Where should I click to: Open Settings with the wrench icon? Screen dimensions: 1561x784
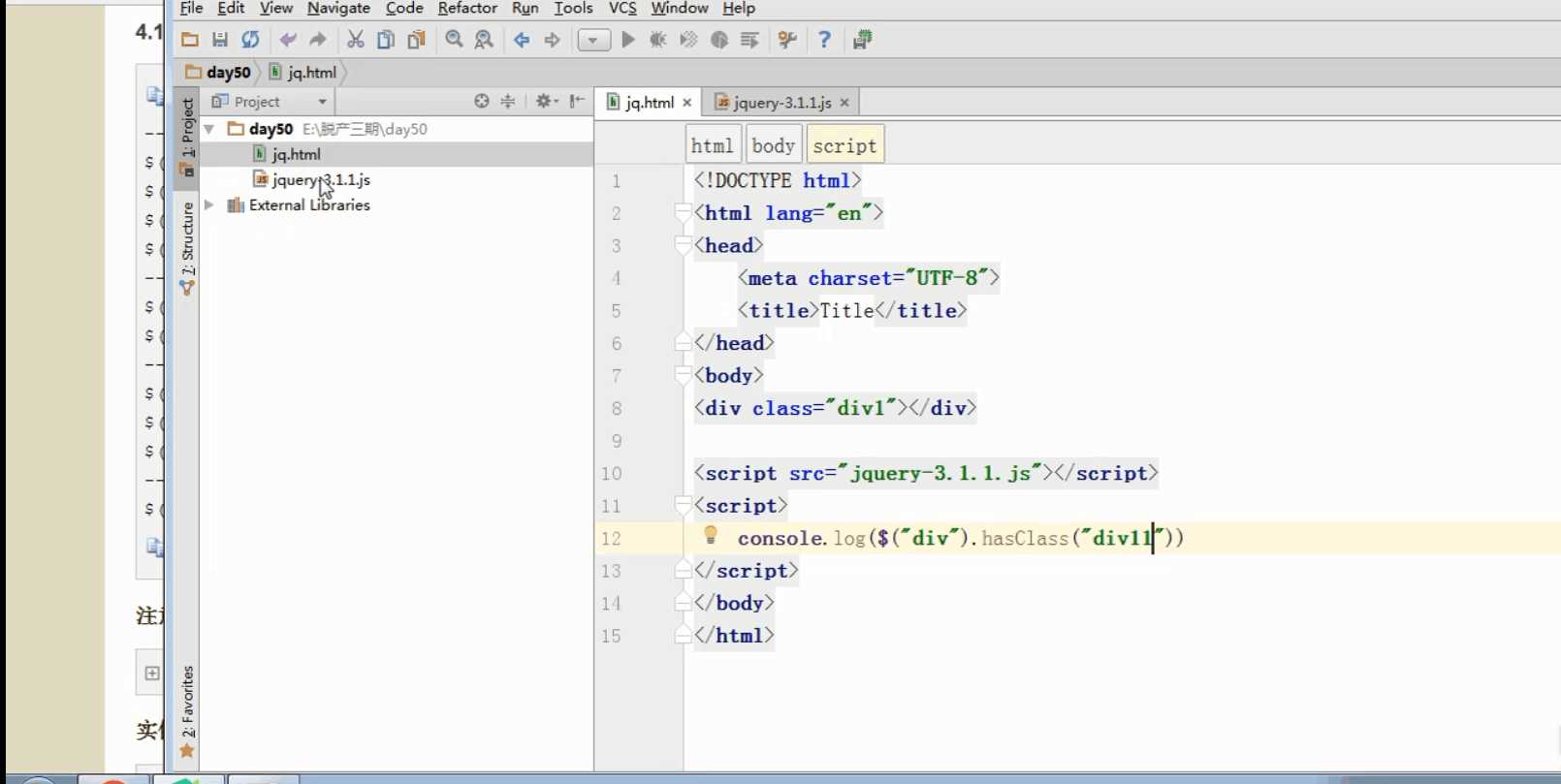pos(787,40)
